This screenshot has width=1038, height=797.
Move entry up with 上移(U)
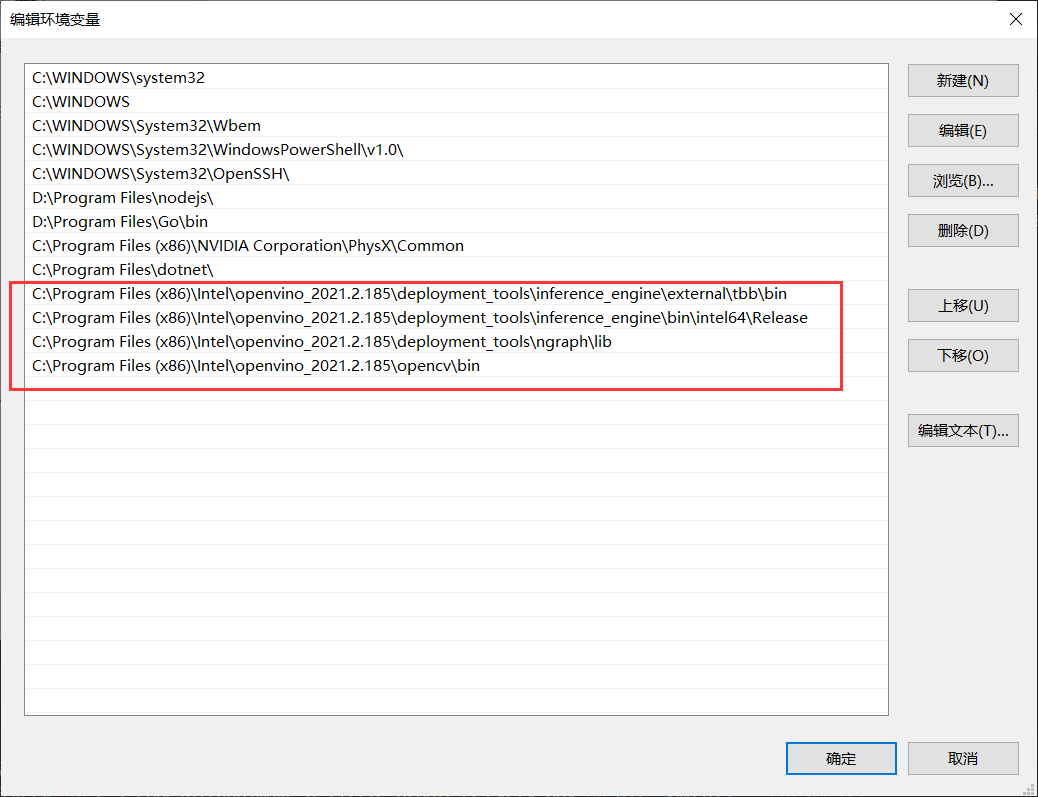(963, 306)
